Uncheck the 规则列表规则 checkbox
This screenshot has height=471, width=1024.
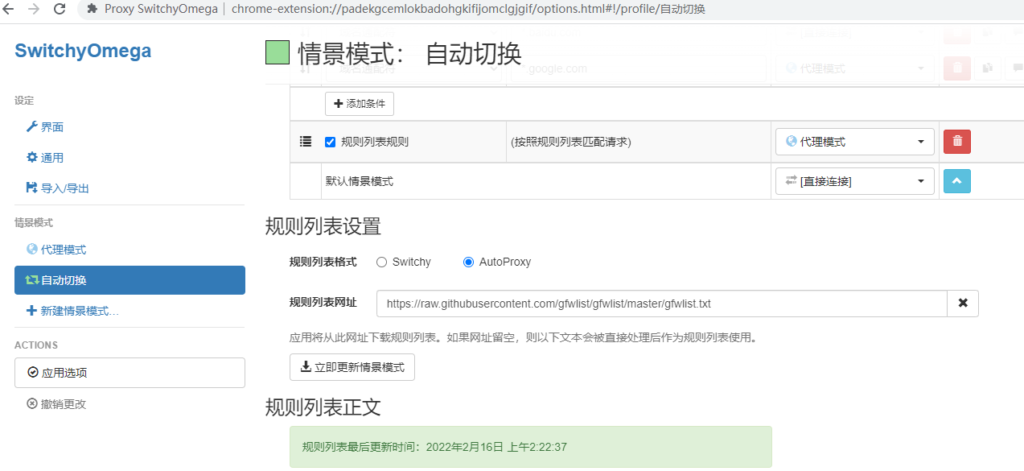point(330,142)
